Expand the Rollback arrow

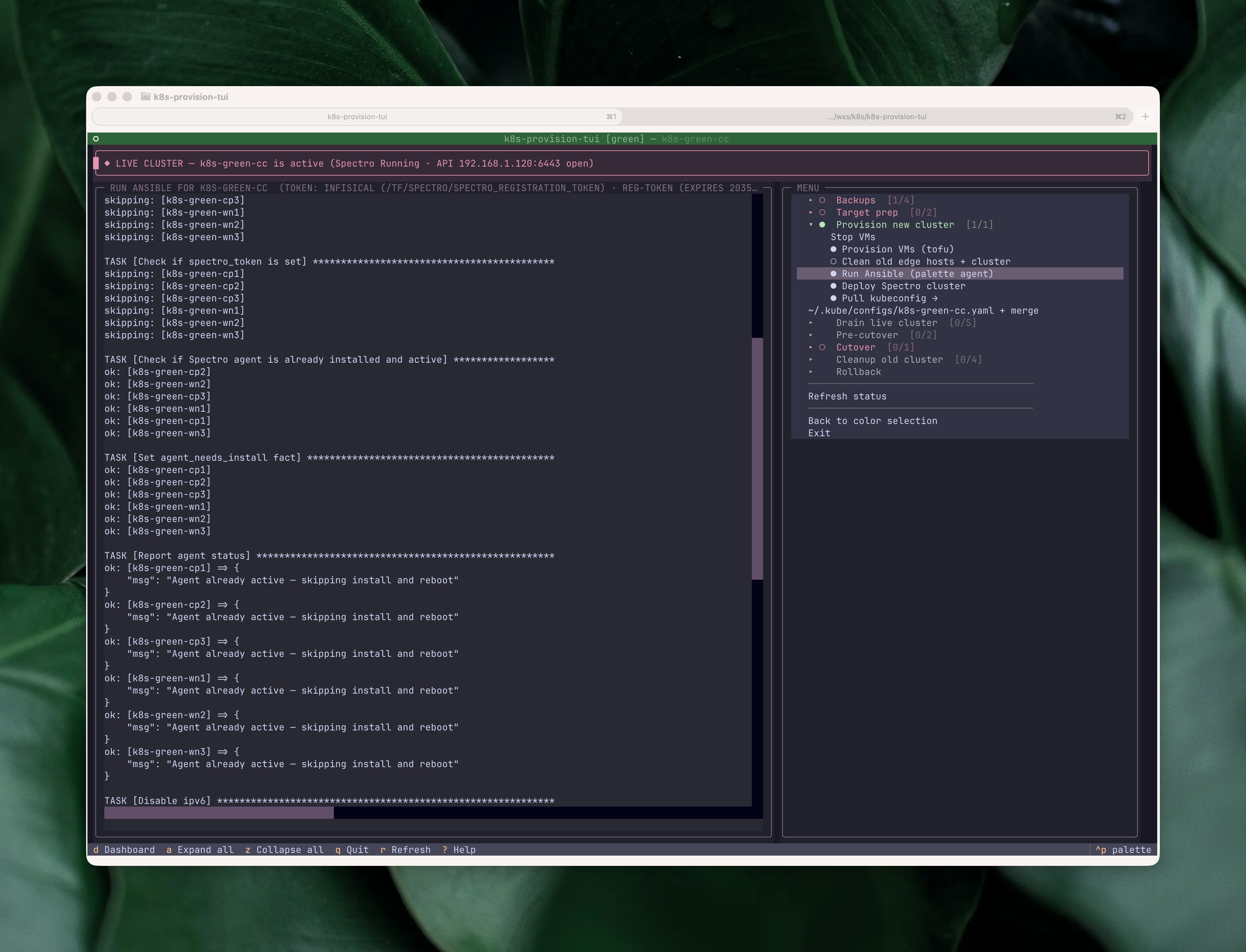click(811, 372)
